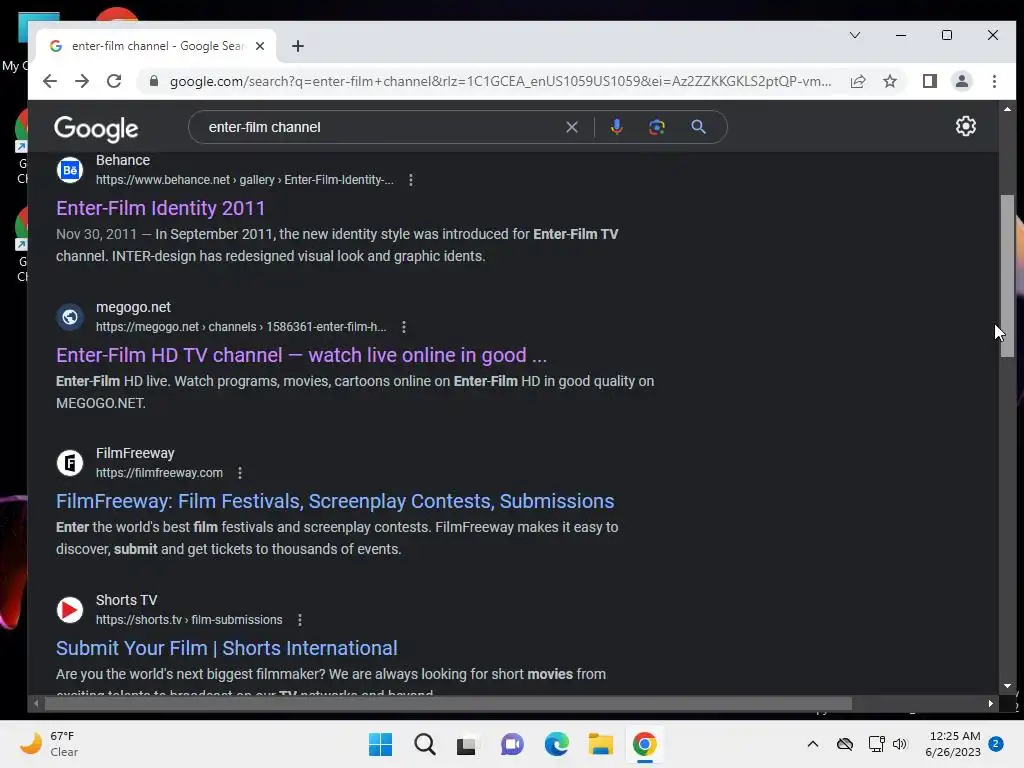Screen dimensions: 1024x768
Task: Open the Chrome side panel
Action: [929, 81]
